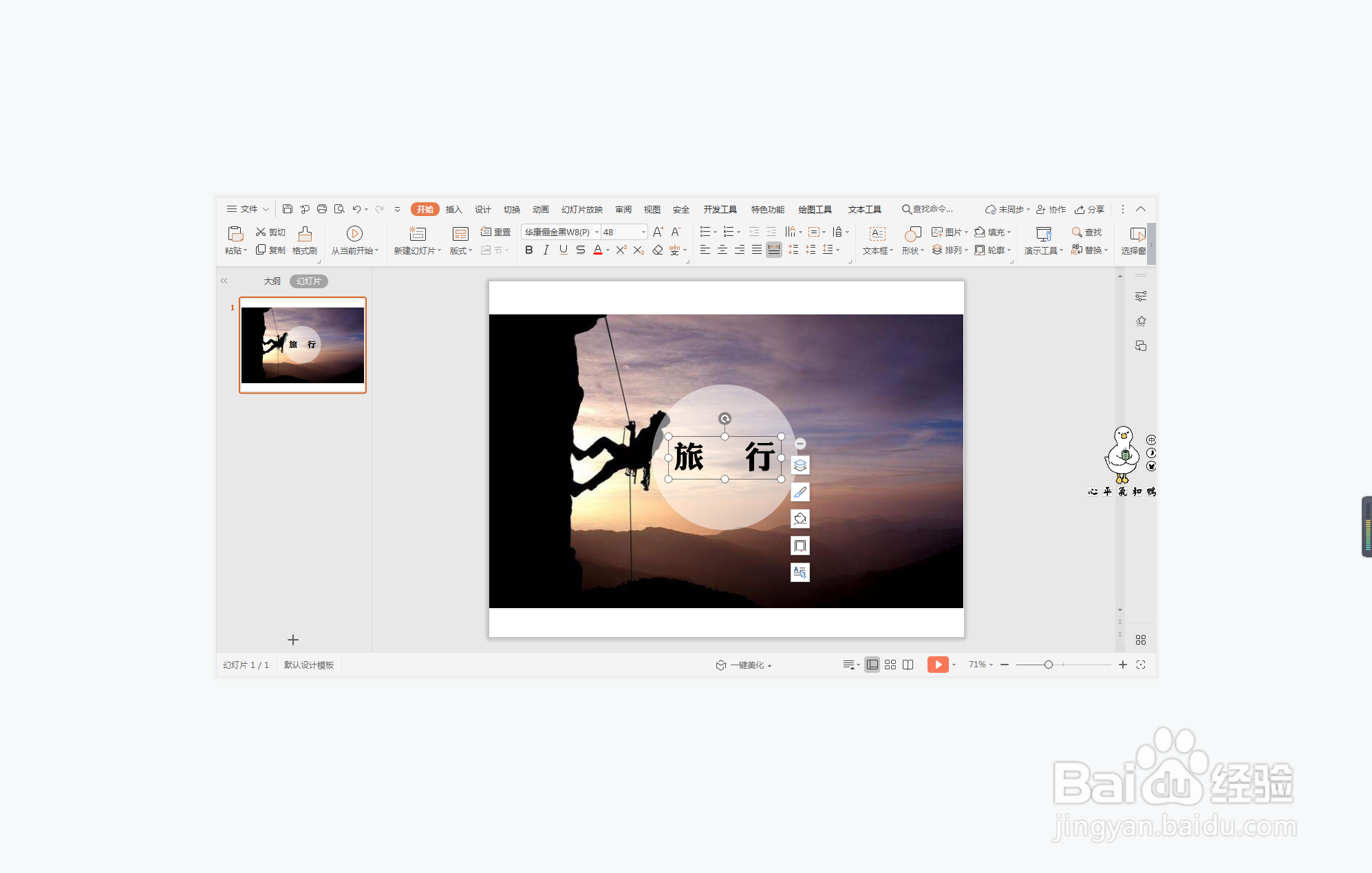Switch to normal view in status bar
This screenshot has height=873, width=1372.
pos(872,665)
